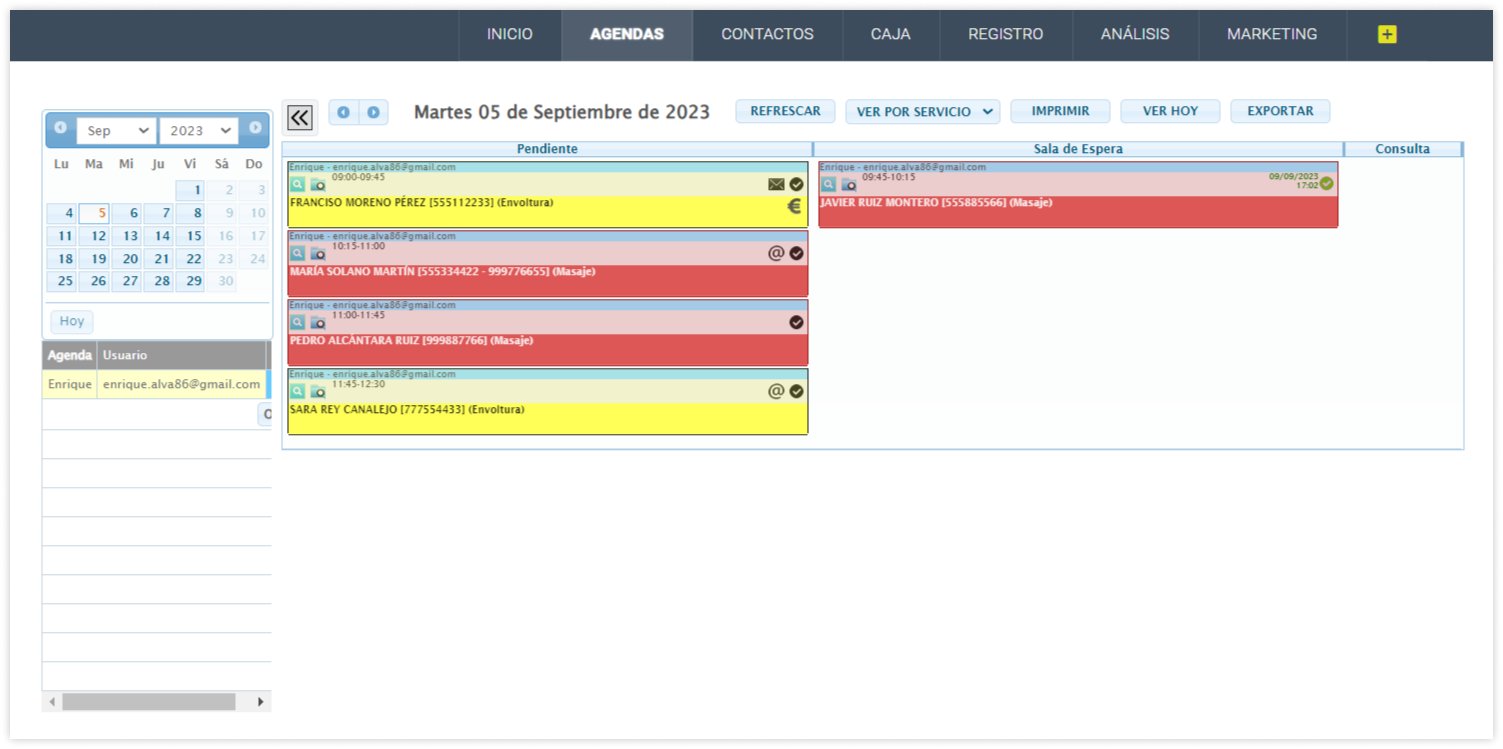Click the yellow plus icon in top navigation

point(1386,34)
